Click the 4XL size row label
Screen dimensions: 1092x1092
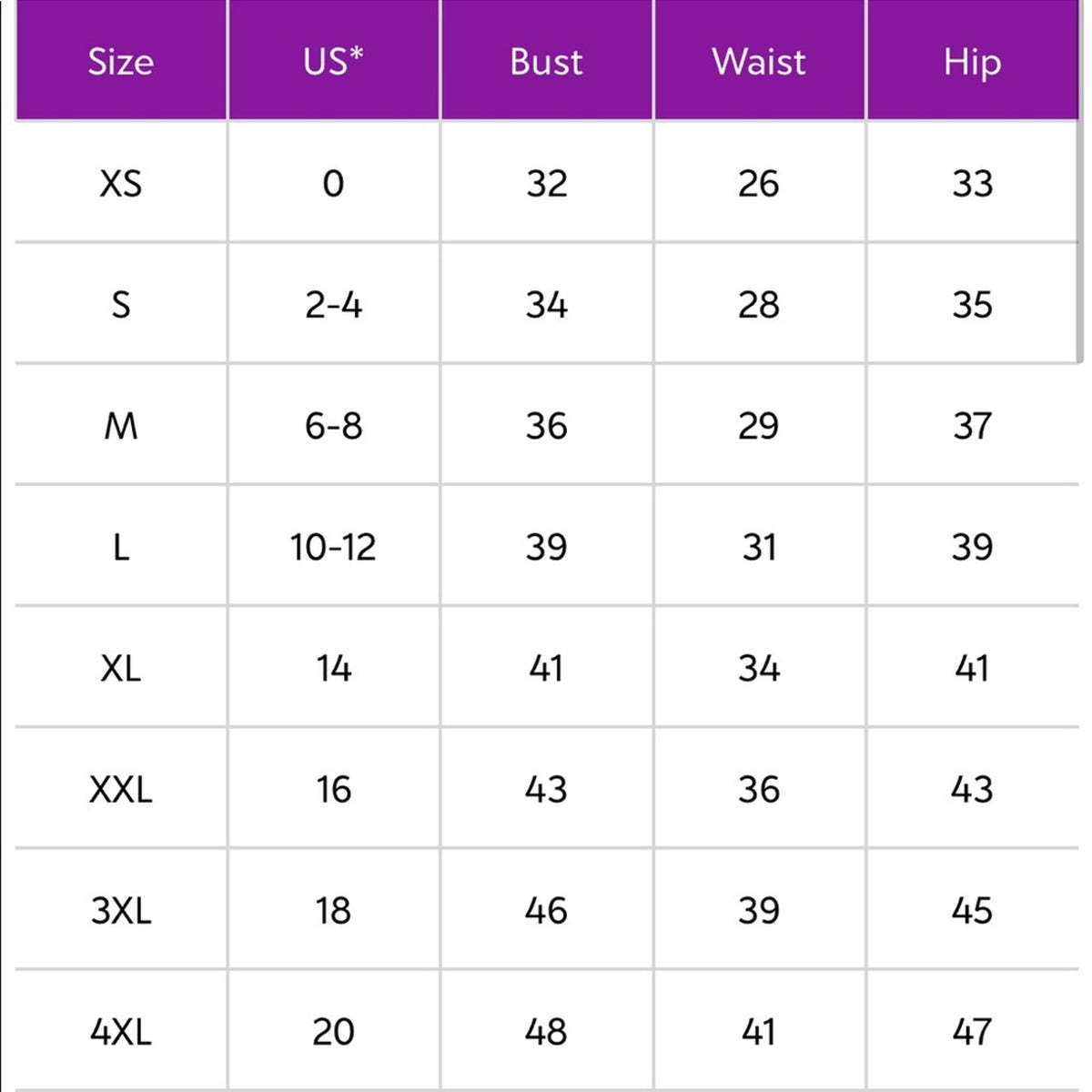[x=121, y=1030]
